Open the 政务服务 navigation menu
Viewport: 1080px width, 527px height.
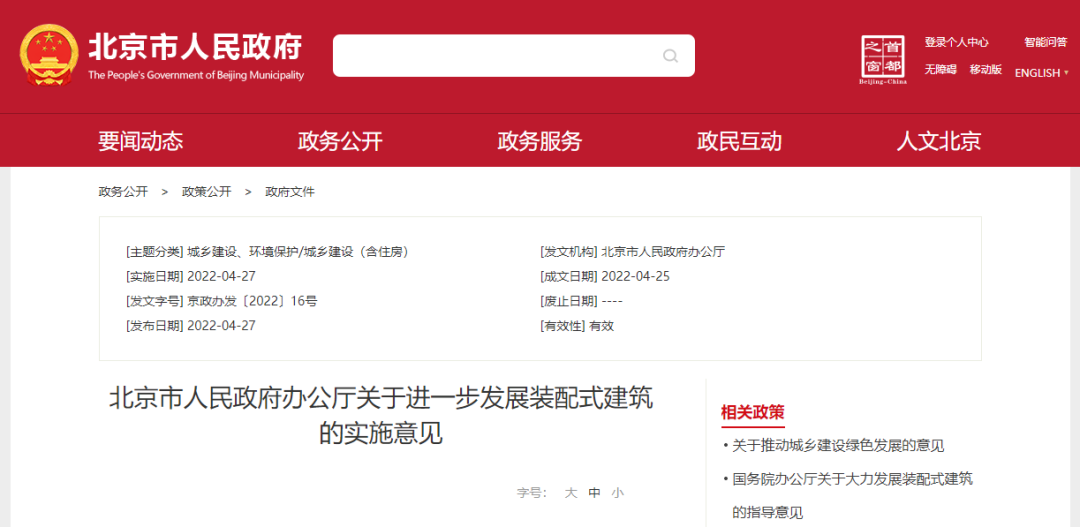tap(540, 141)
